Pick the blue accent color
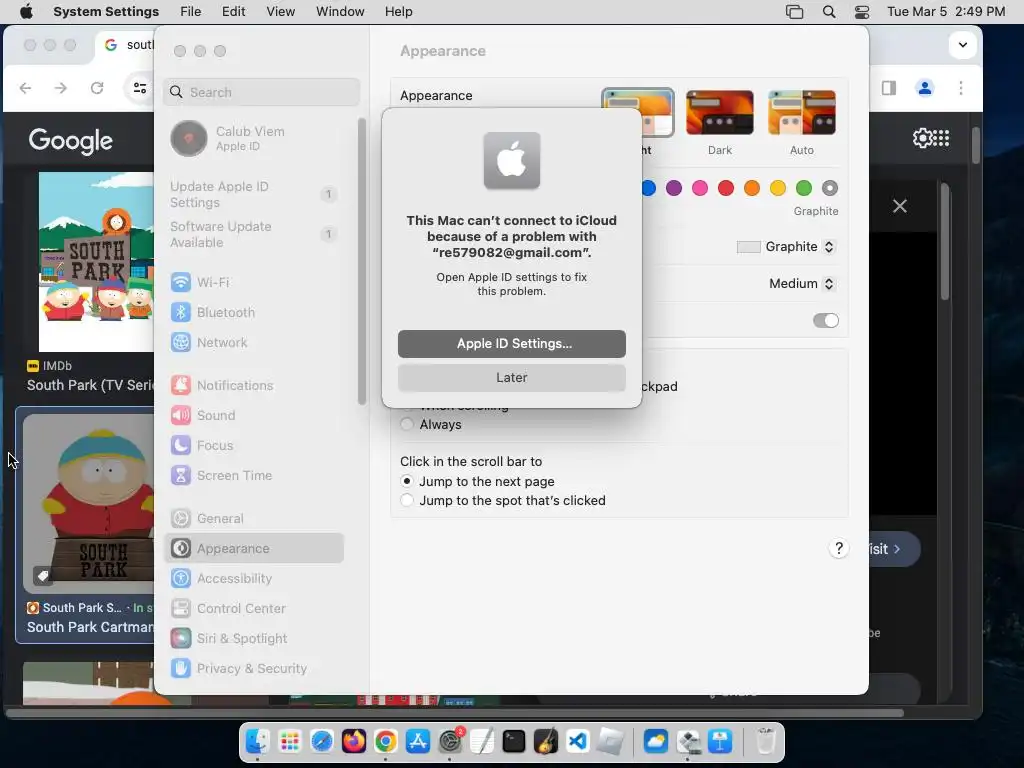 click(x=649, y=188)
